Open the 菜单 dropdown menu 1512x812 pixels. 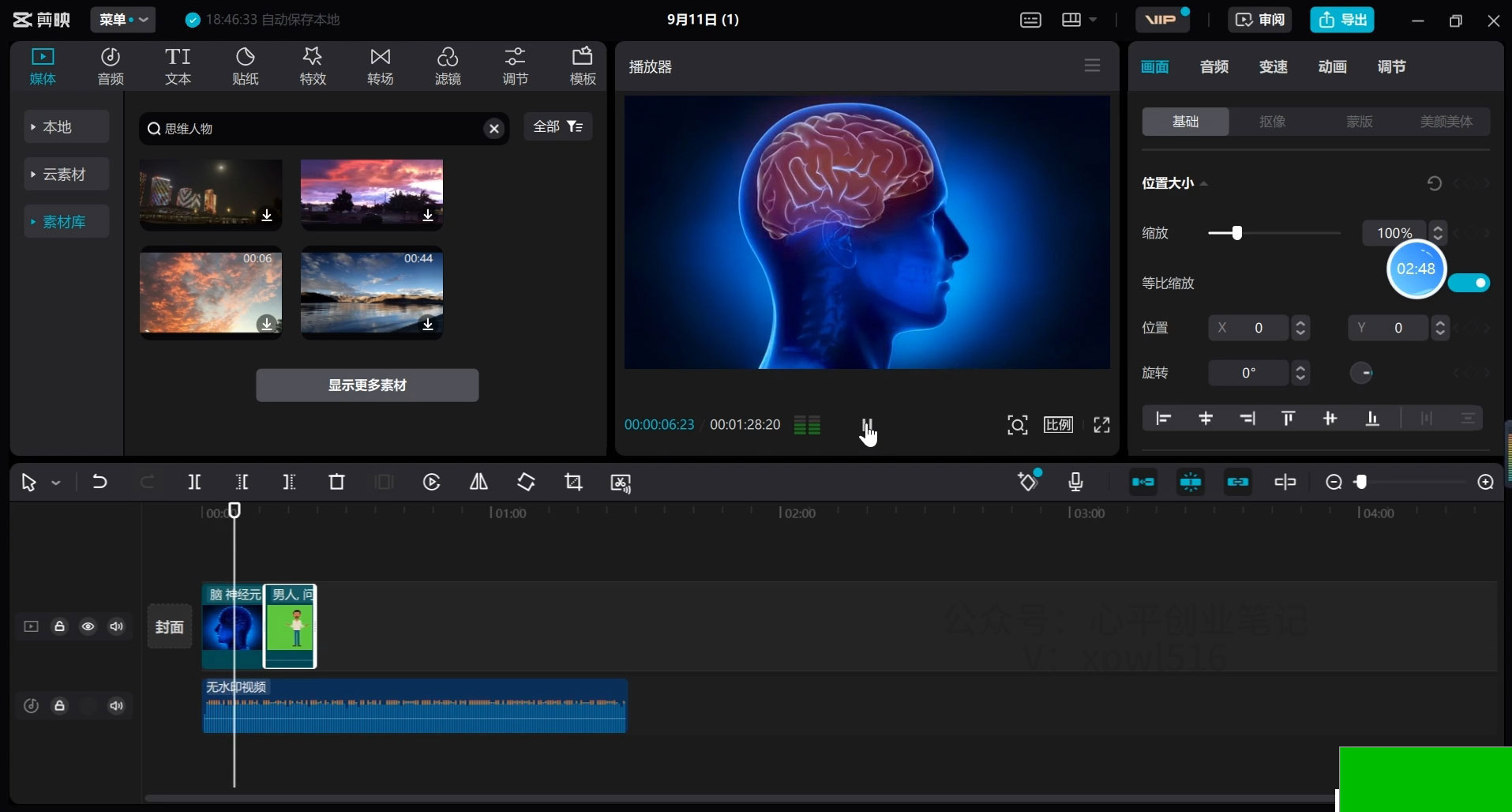(122, 20)
